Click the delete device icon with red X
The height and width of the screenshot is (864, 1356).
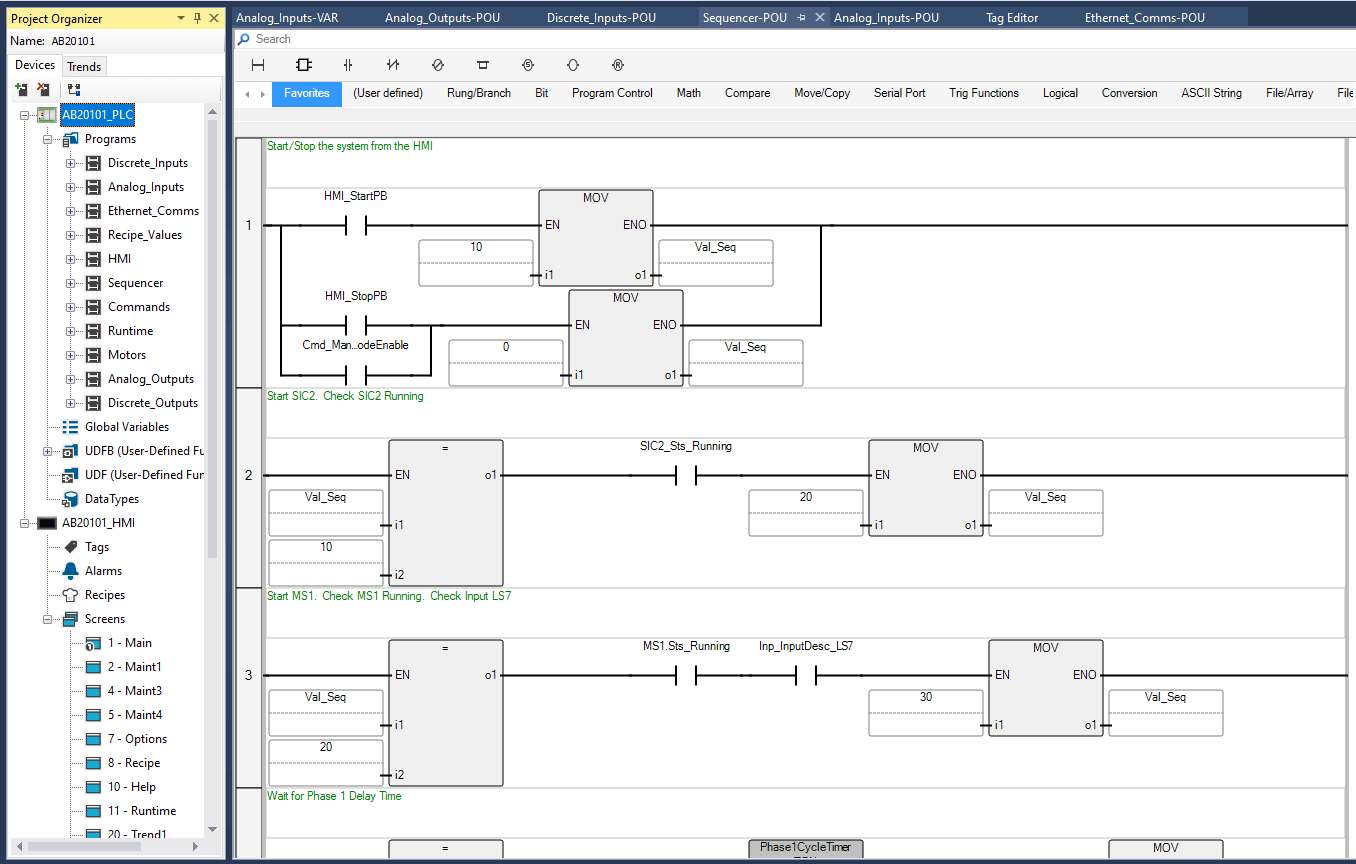tap(43, 89)
